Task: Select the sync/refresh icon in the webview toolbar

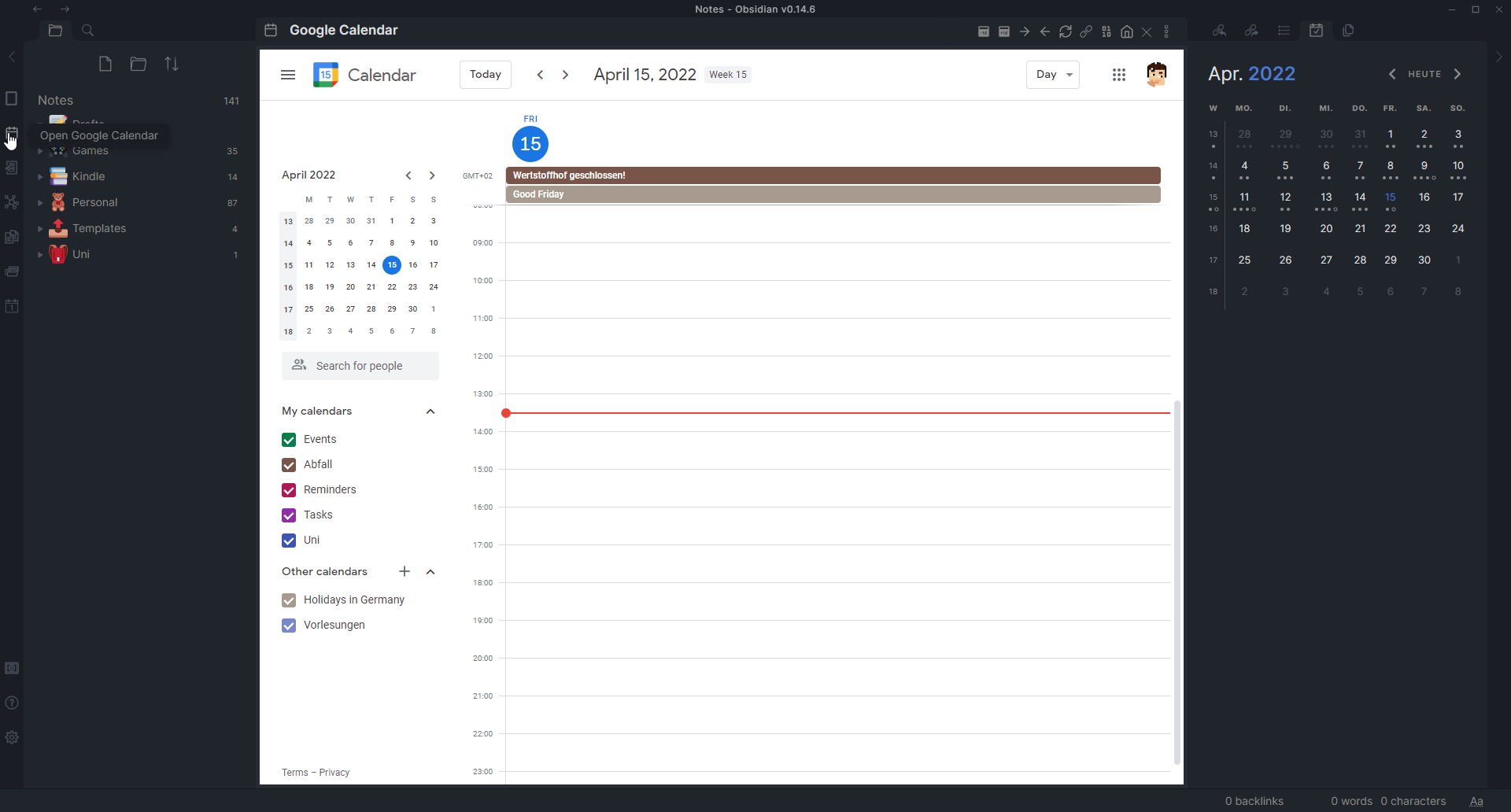Action: tap(1065, 31)
